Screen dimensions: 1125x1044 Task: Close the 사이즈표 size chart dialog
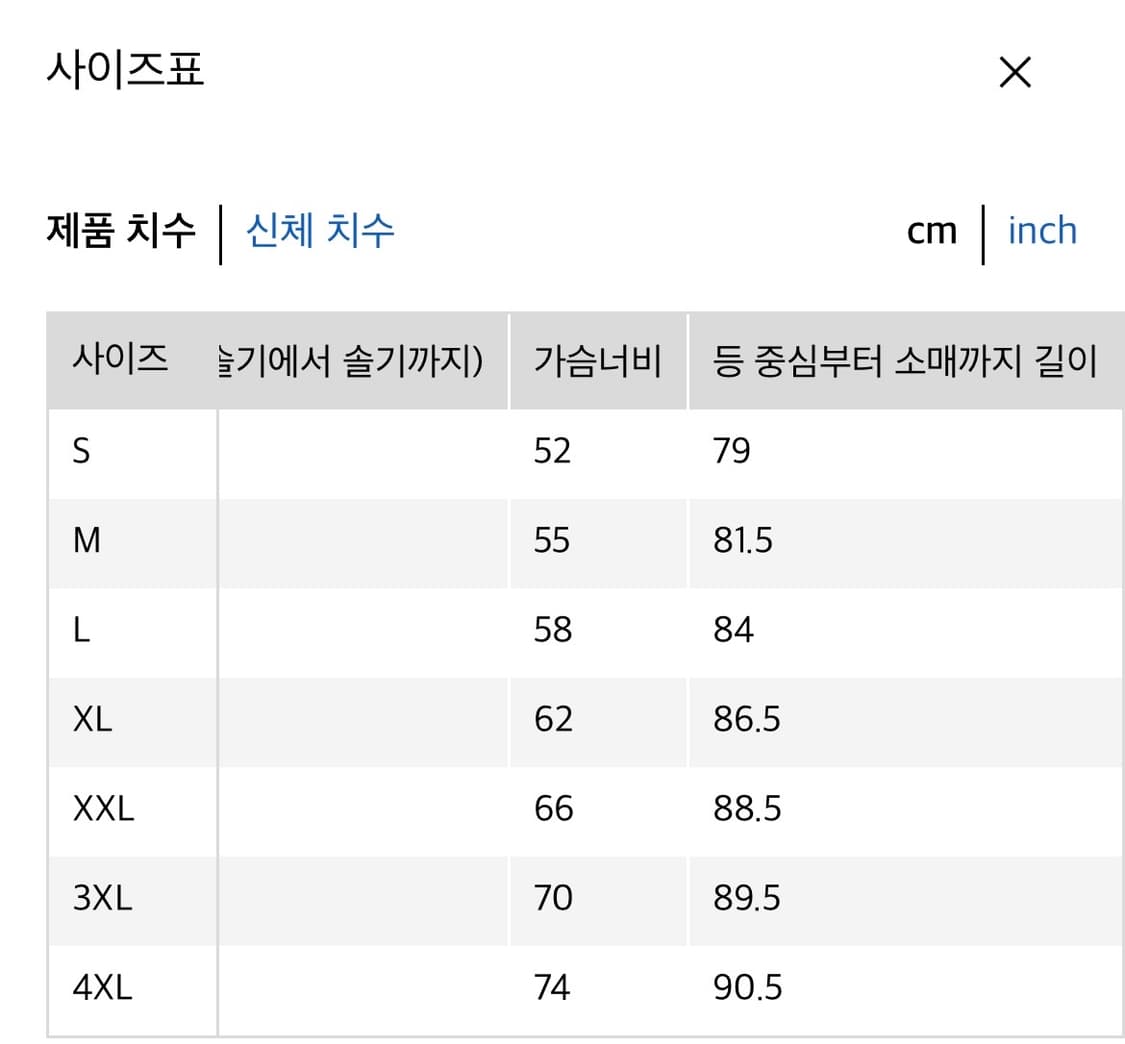tap(1014, 72)
